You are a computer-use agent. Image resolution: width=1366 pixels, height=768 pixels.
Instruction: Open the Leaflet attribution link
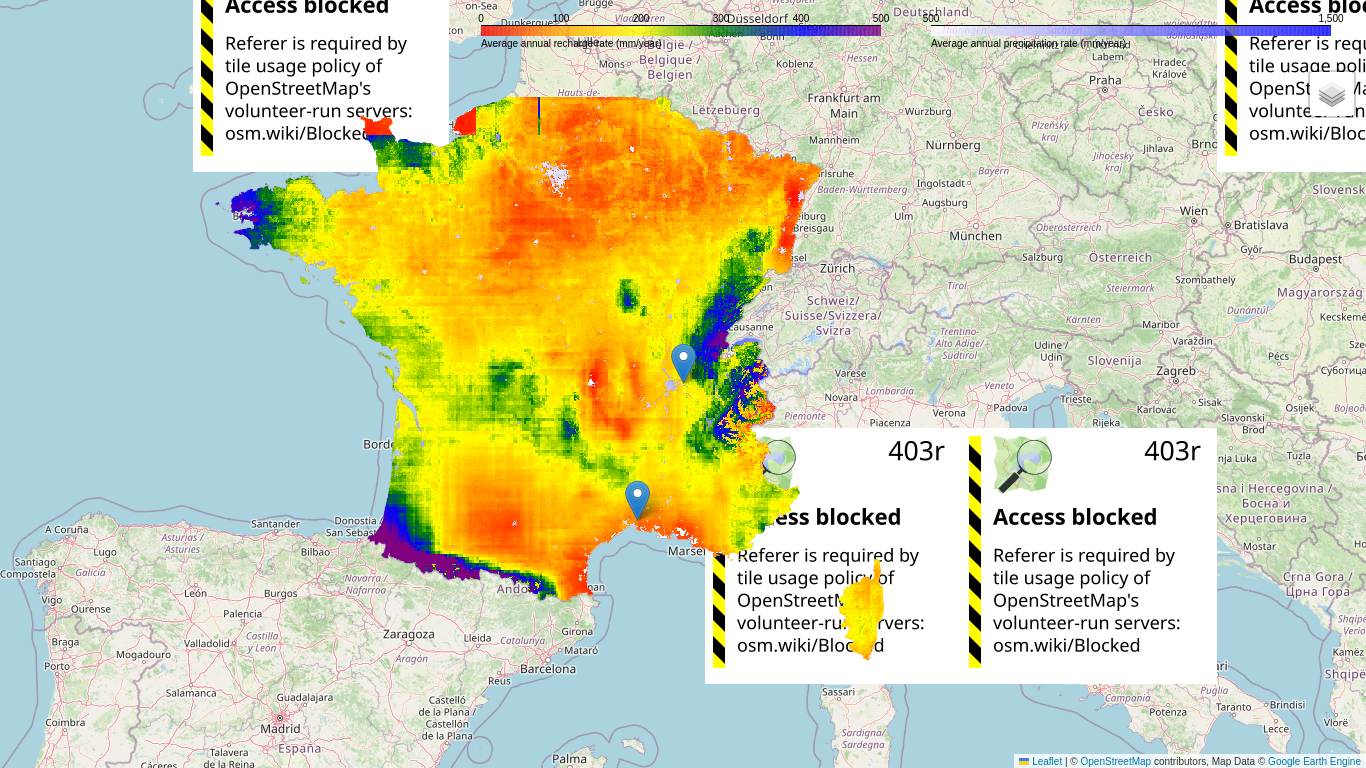(1046, 761)
